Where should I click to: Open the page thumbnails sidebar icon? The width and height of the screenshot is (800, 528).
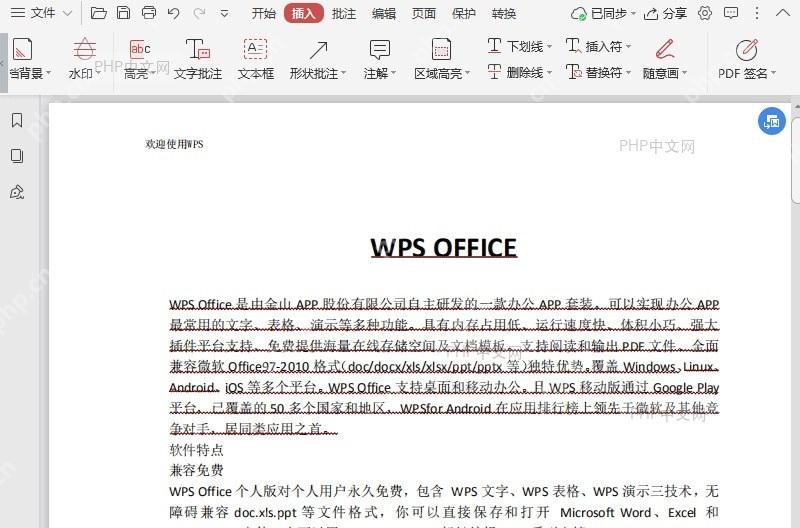[17, 156]
